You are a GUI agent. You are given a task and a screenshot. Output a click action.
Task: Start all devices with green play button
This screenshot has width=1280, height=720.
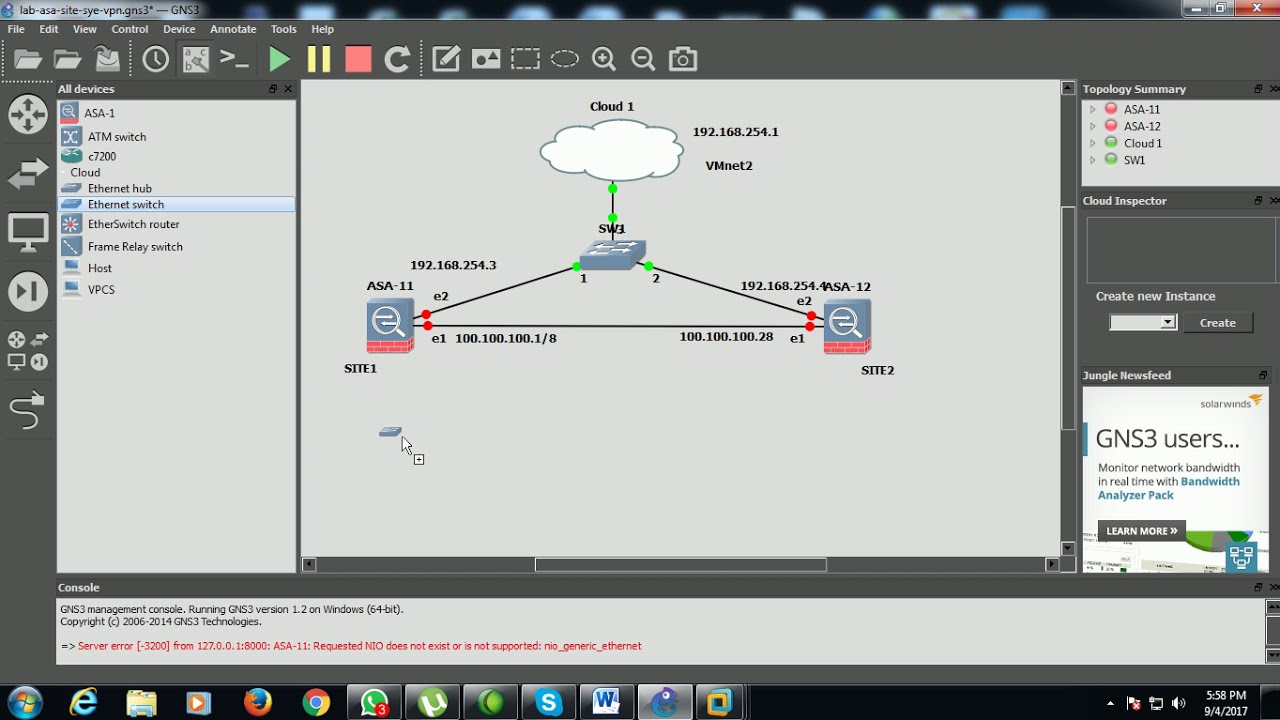coord(280,59)
